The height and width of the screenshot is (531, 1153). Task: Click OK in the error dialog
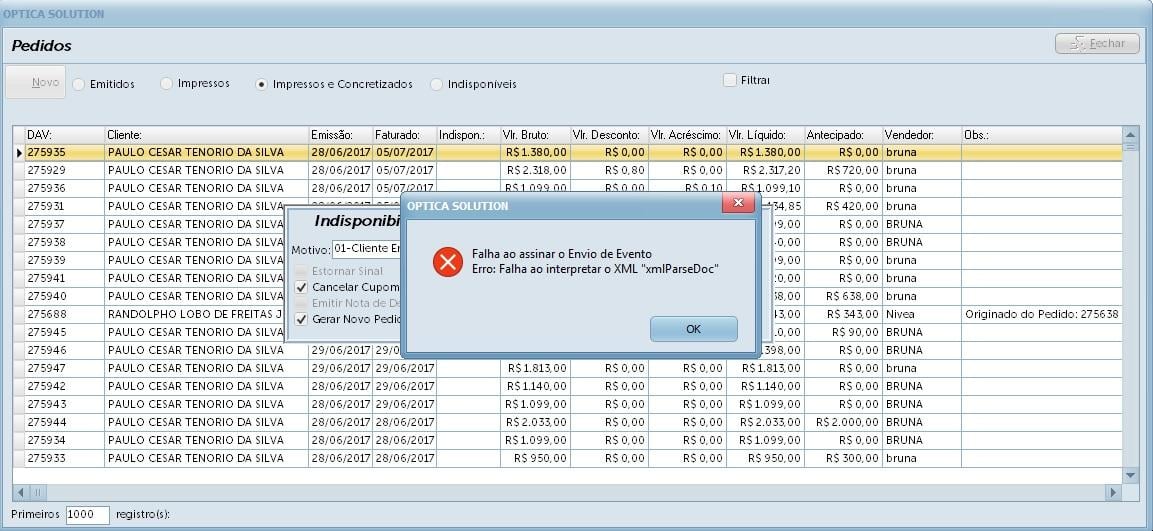(x=693, y=329)
